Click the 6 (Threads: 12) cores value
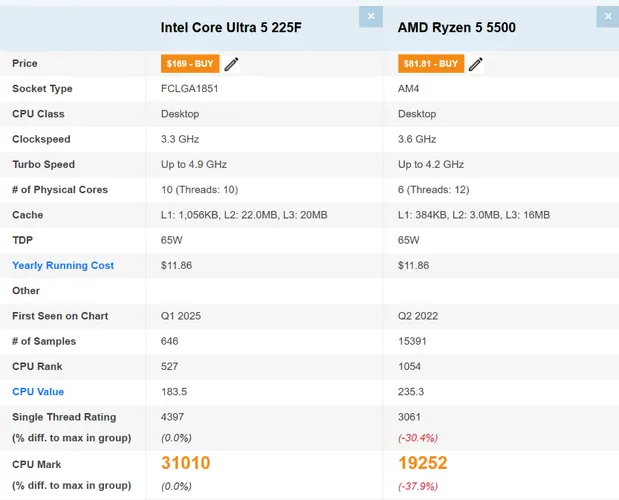This screenshot has height=500, width=619. (x=433, y=189)
